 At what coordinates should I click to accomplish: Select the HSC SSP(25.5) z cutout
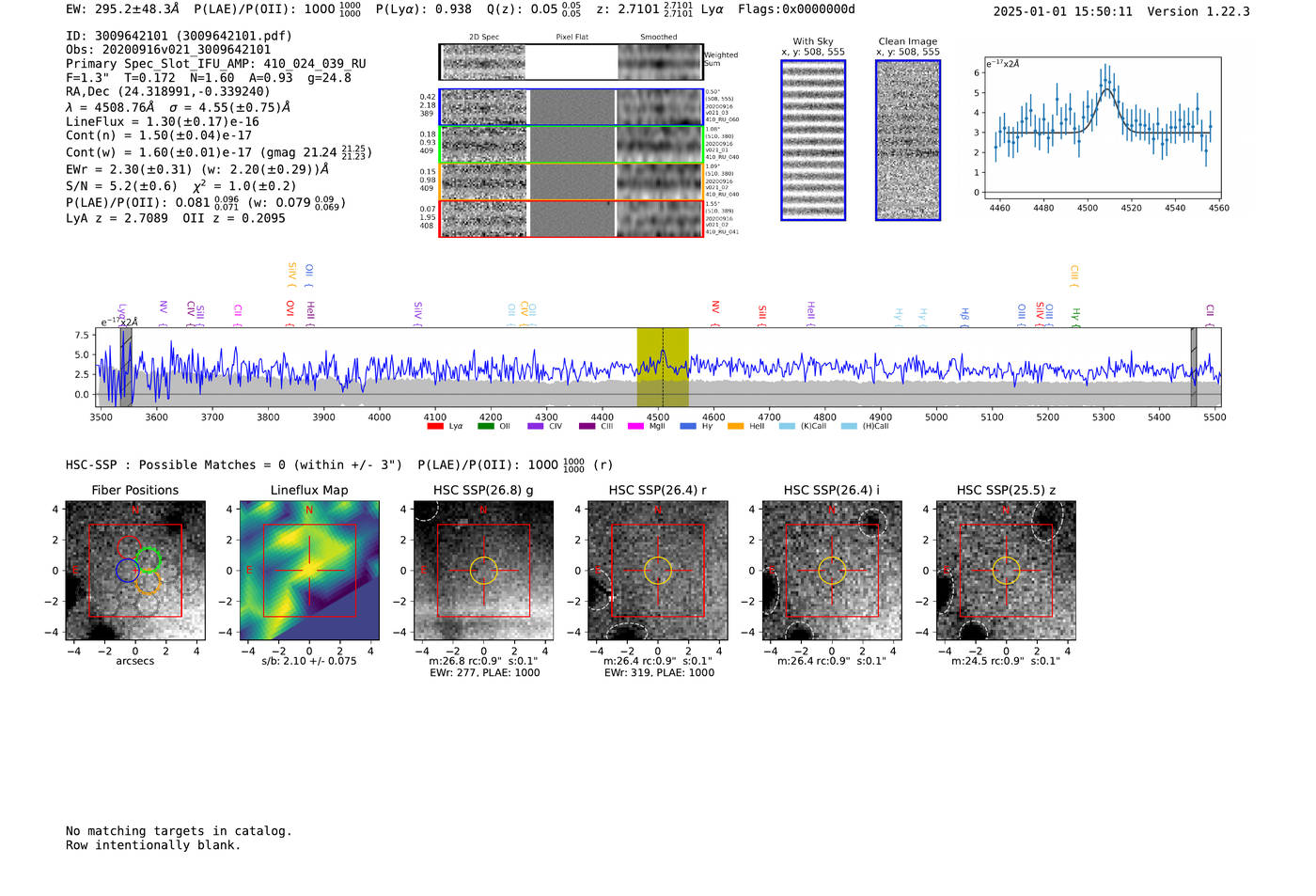tap(1006, 571)
